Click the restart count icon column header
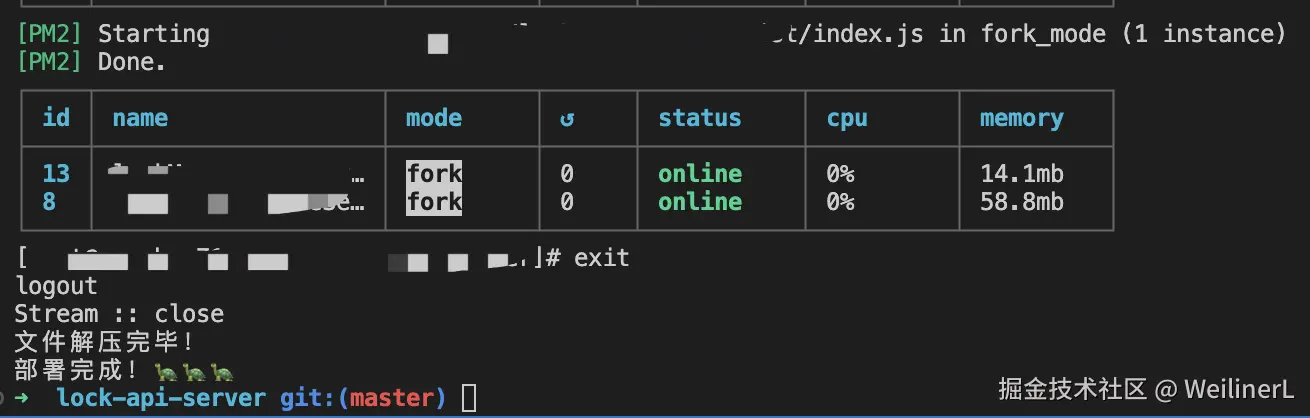The height and width of the screenshot is (418, 1310). (x=567, y=119)
